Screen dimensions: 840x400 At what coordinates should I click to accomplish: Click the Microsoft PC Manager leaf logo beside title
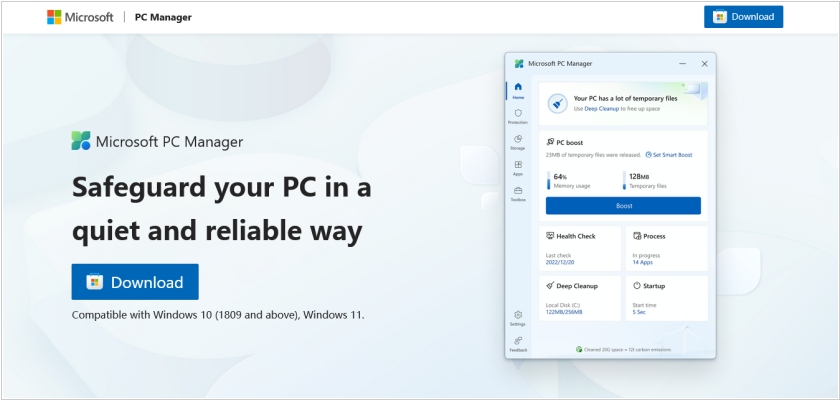81,141
